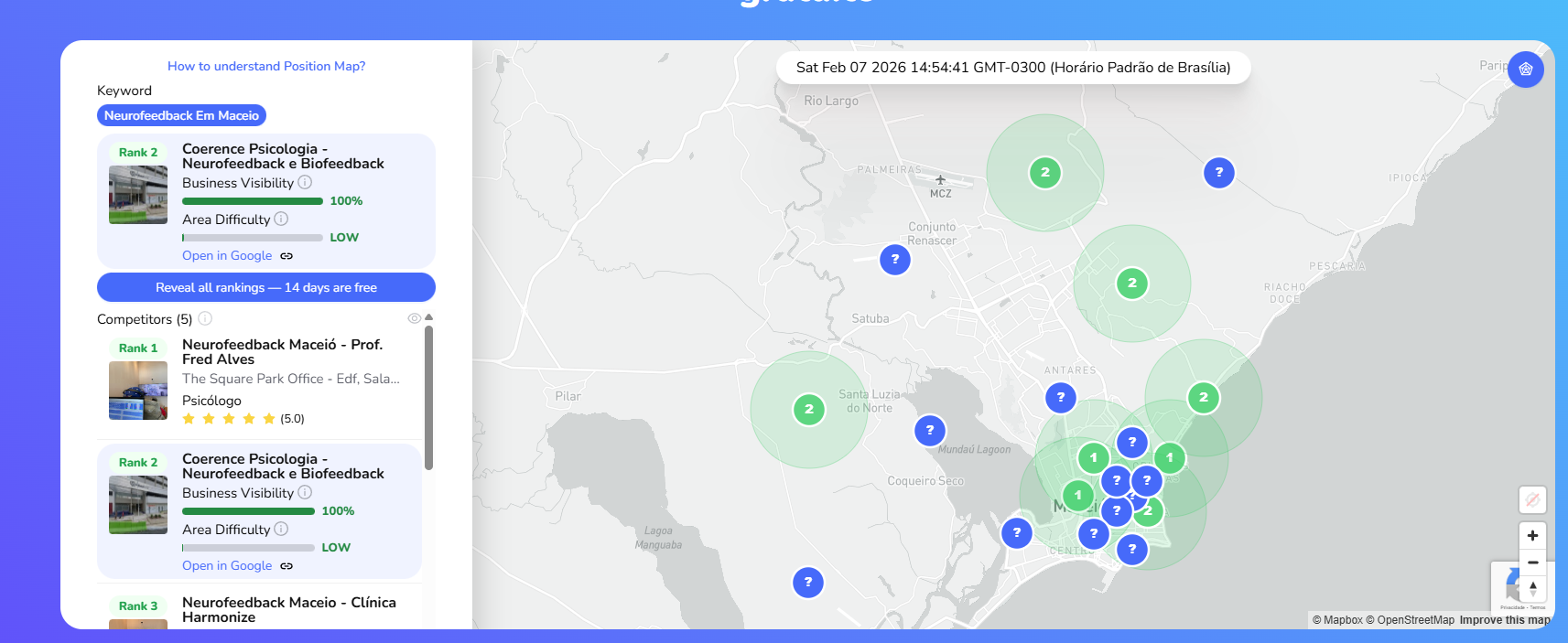Screen dimensions: 1568x643
Task: Click the competitors list vertical scrollbar
Action: [x=428, y=398]
